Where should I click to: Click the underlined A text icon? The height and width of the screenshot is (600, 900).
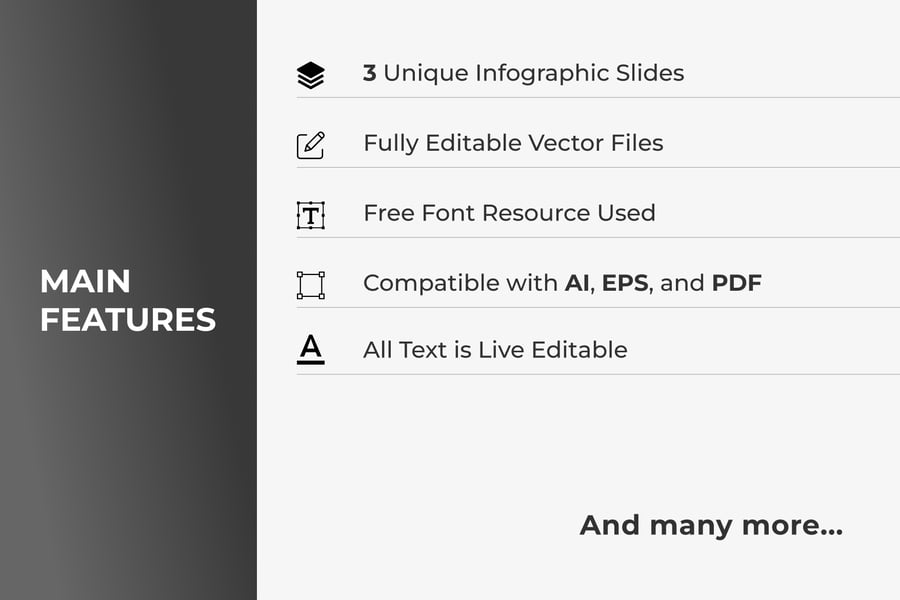point(311,350)
